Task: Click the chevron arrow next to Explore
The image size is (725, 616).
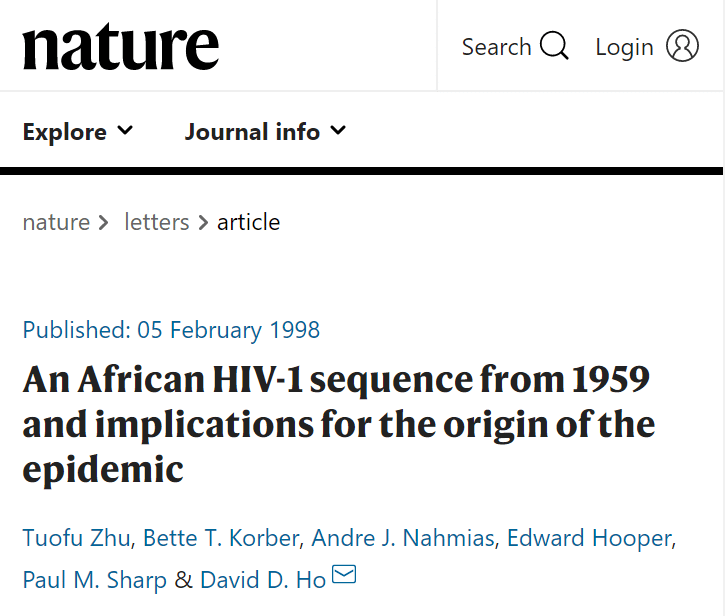Action: point(125,131)
